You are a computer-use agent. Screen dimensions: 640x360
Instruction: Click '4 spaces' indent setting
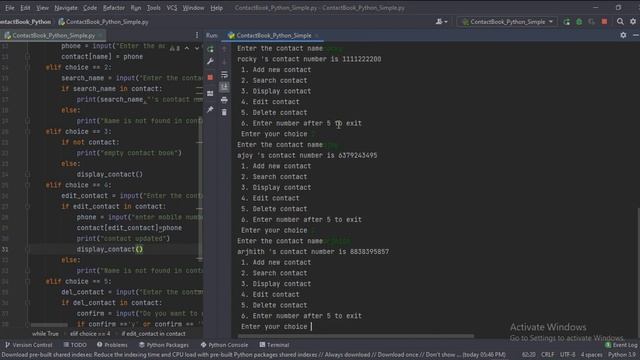[591, 355]
